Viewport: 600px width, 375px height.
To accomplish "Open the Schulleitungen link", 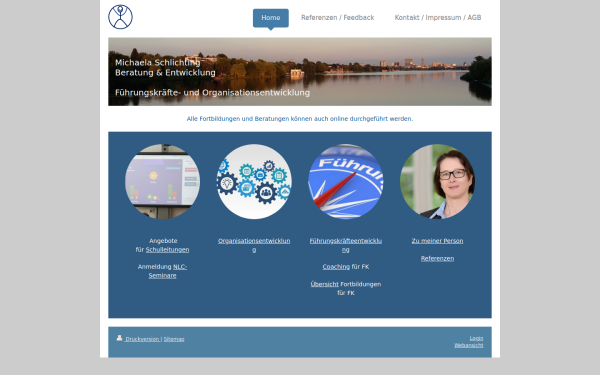I will pyautogui.click(x=167, y=249).
